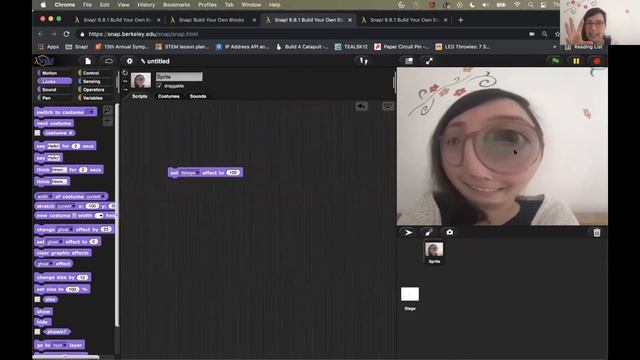Select the Operators block category
Image resolution: width=640 pixels, height=360 pixels.
[x=95, y=90]
